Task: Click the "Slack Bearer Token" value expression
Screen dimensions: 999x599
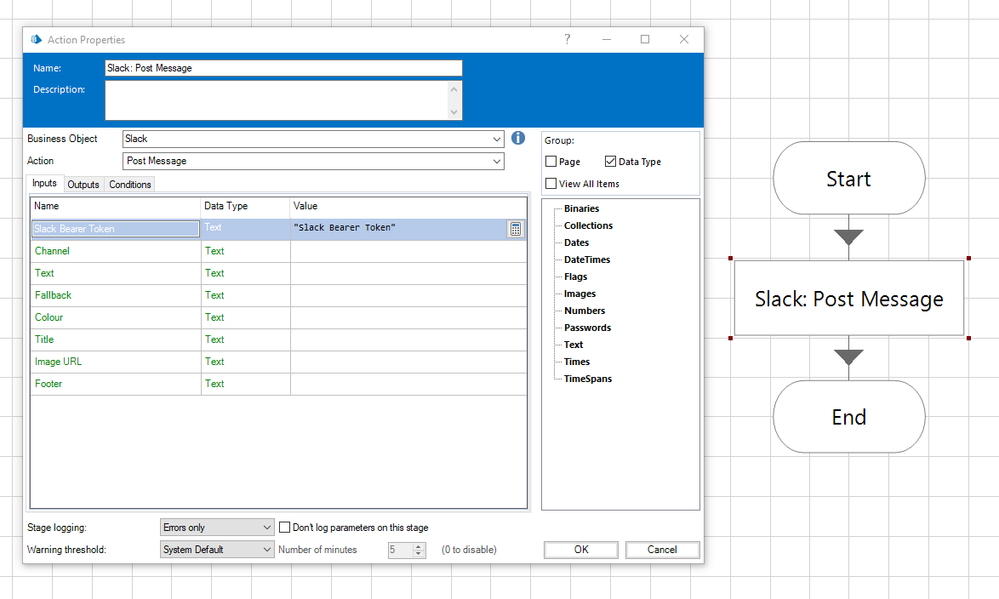Action: [x=344, y=227]
